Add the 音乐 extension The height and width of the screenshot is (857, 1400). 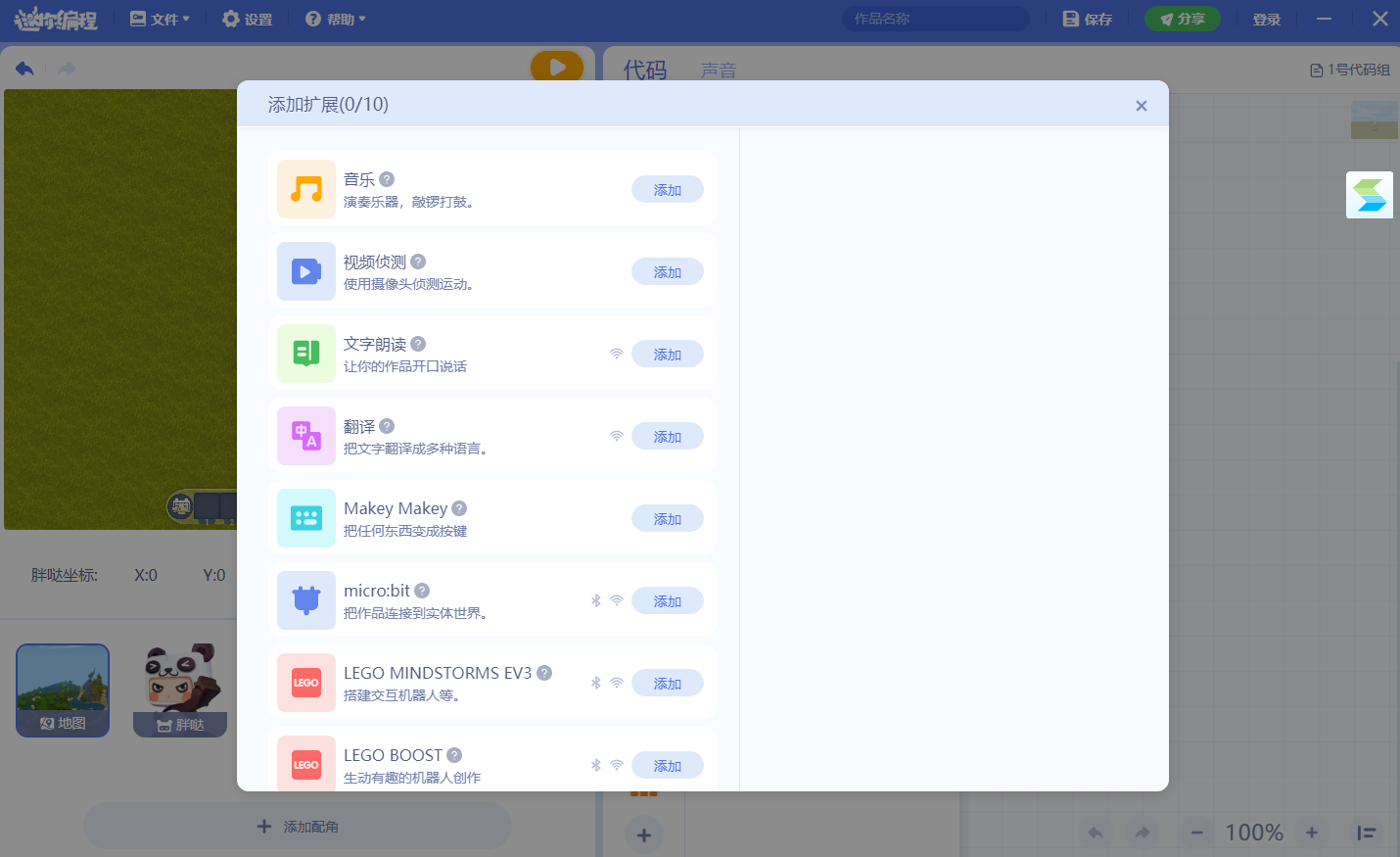click(668, 189)
